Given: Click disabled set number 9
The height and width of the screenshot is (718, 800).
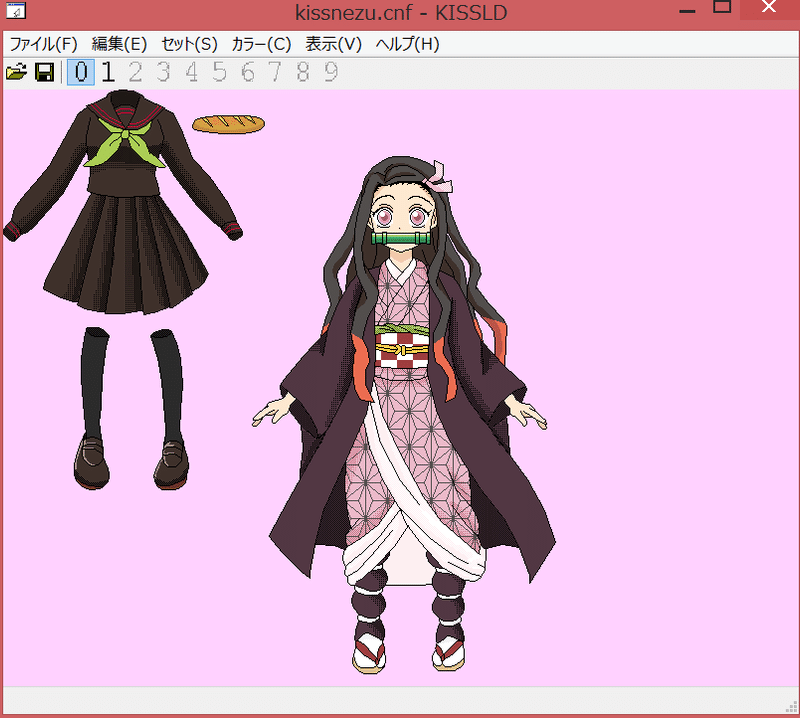Looking at the screenshot, I should click(331, 72).
